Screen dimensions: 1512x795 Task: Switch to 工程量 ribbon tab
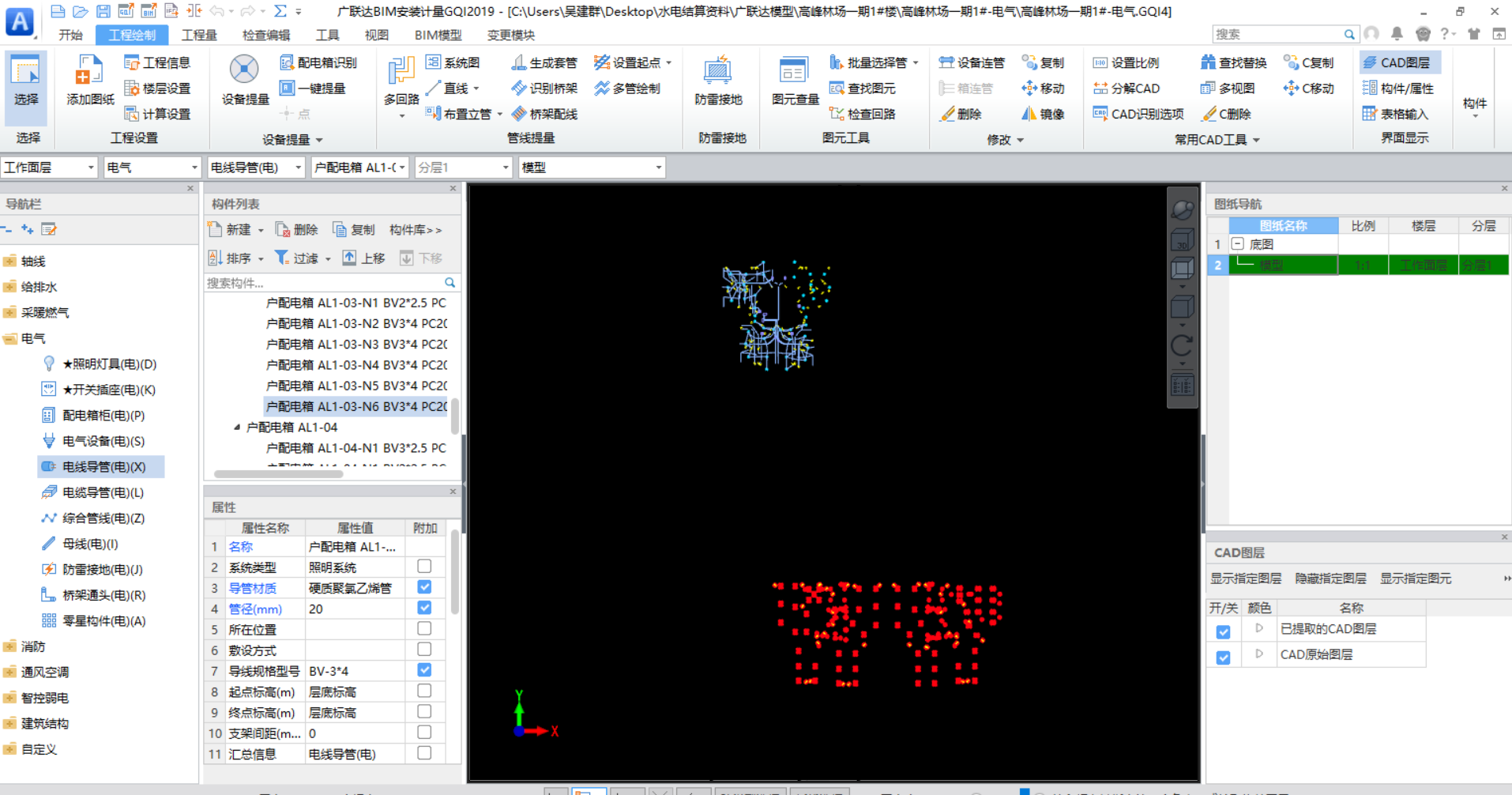[199, 35]
